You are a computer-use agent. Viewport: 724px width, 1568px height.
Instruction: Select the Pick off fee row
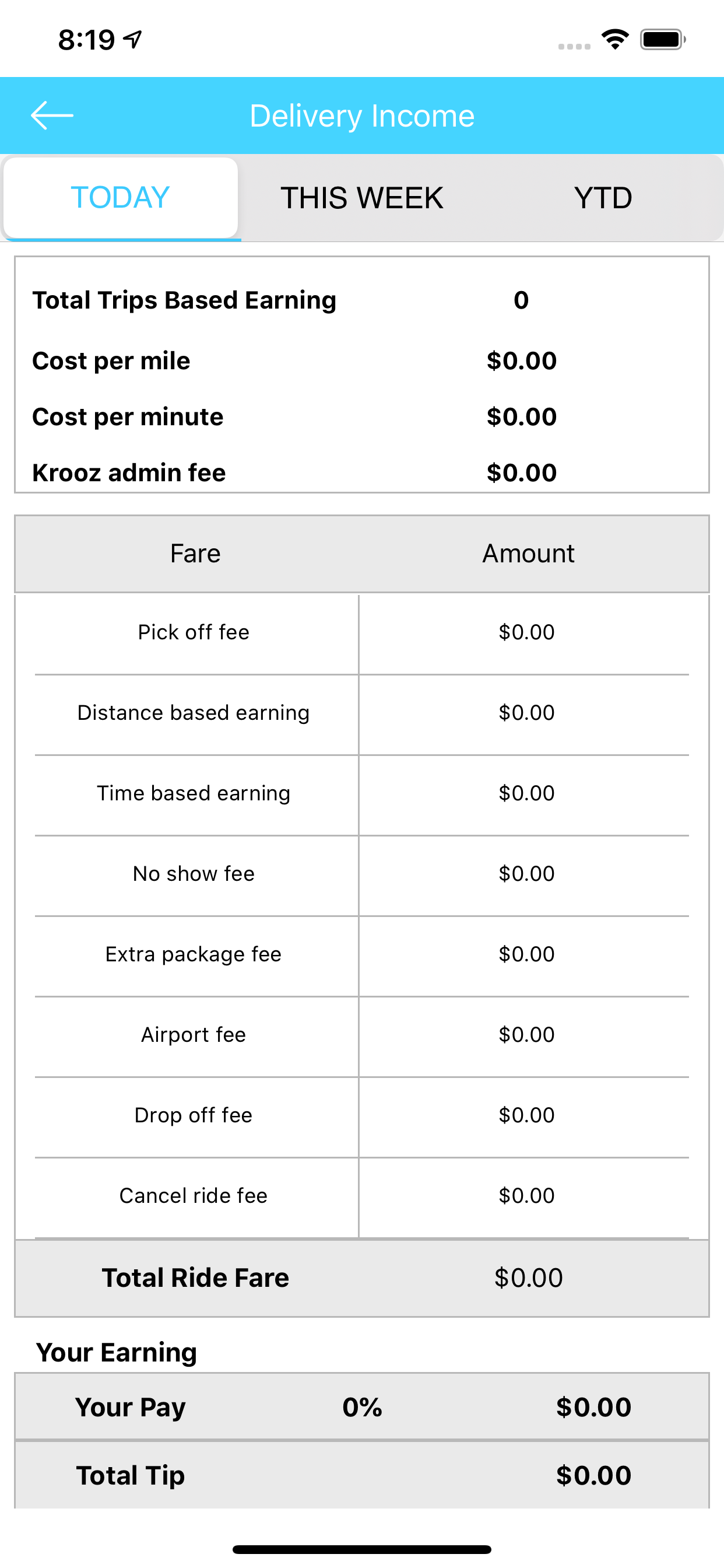pos(194,632)
